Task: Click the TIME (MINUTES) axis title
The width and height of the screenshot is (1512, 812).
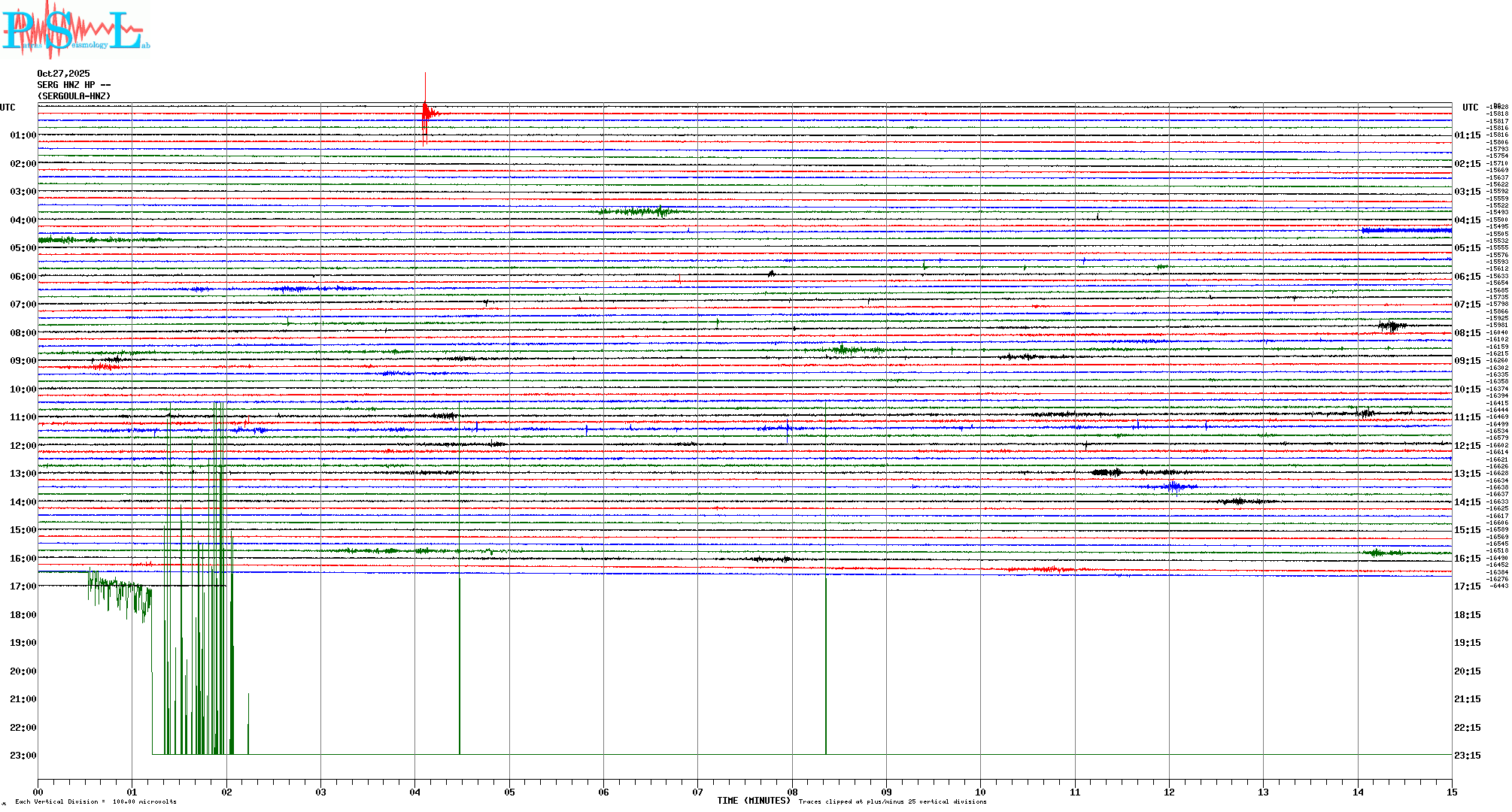Action: [x=754, y=801]
